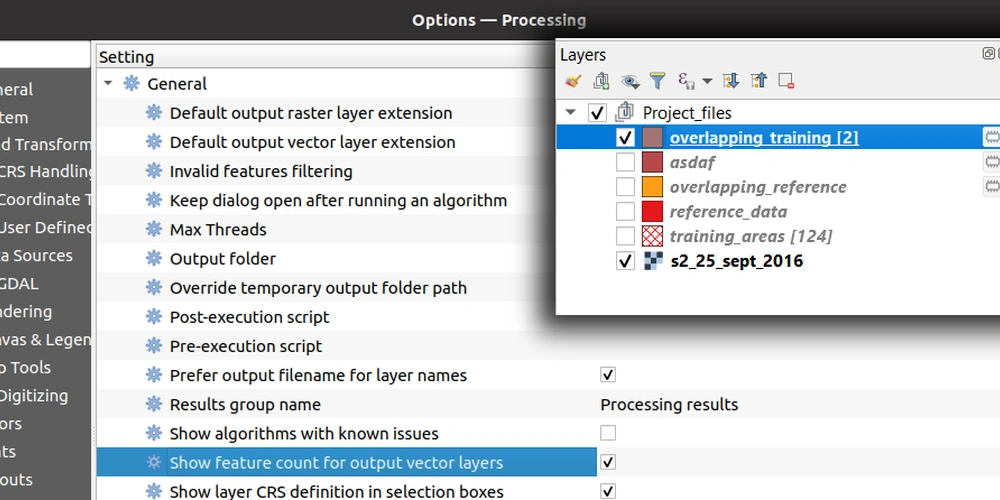Enable asdaf layer checkbox
This screenshot has width=1000, height=500.
tap(625, 163)
